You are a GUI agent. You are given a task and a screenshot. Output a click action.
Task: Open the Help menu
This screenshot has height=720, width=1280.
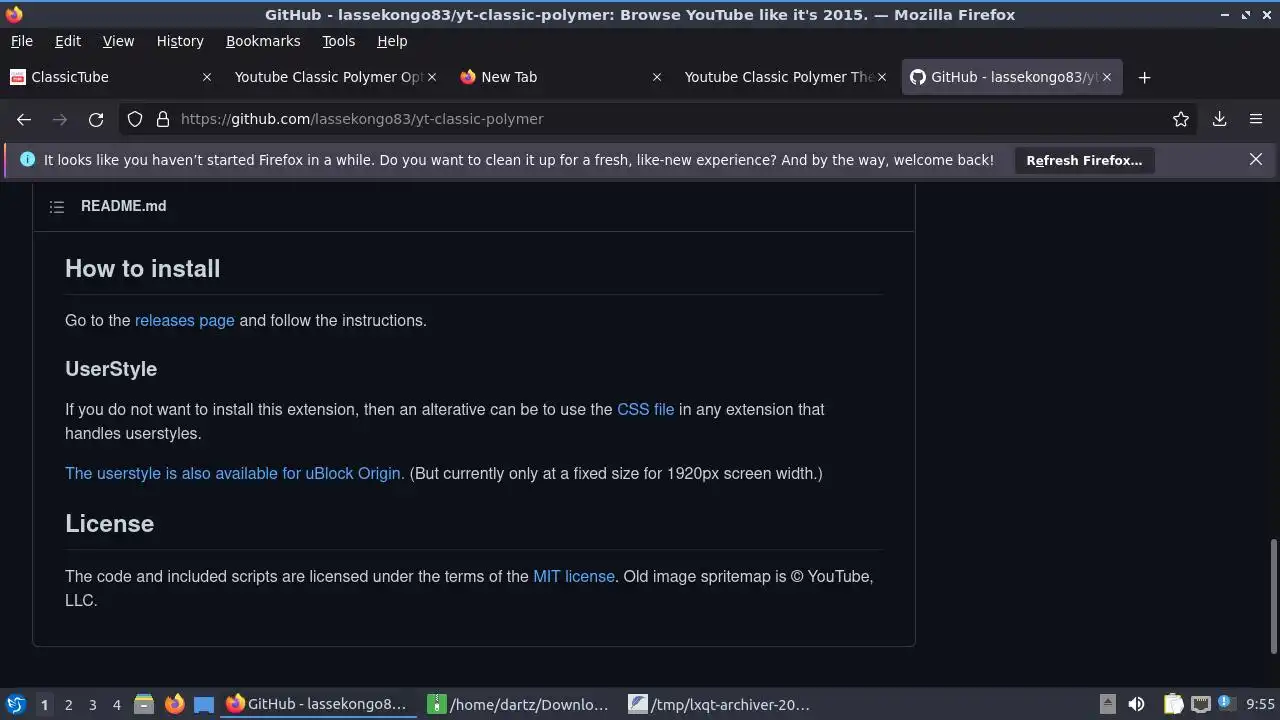(392, 41)
